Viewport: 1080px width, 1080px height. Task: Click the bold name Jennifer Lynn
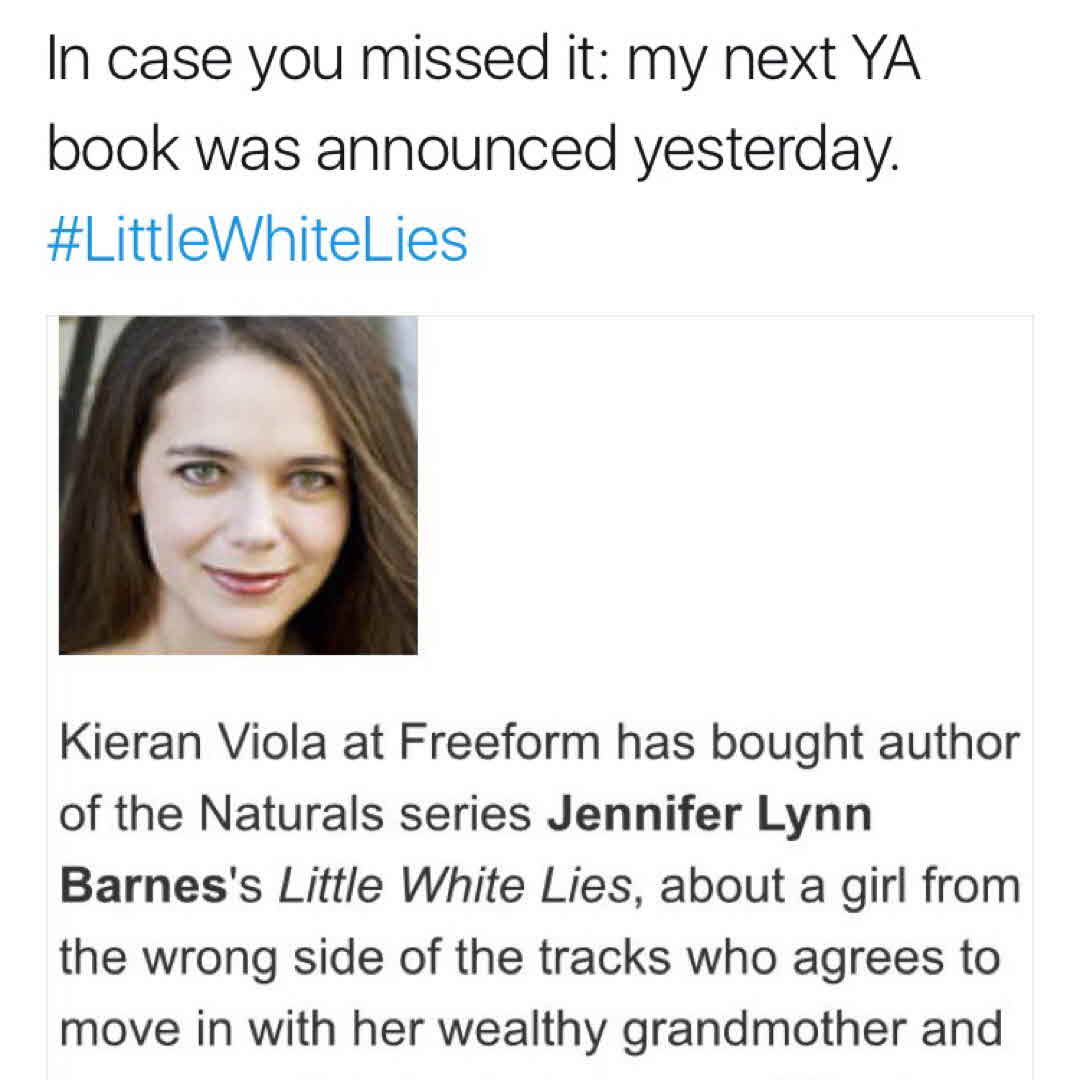[x=710, y=815]
